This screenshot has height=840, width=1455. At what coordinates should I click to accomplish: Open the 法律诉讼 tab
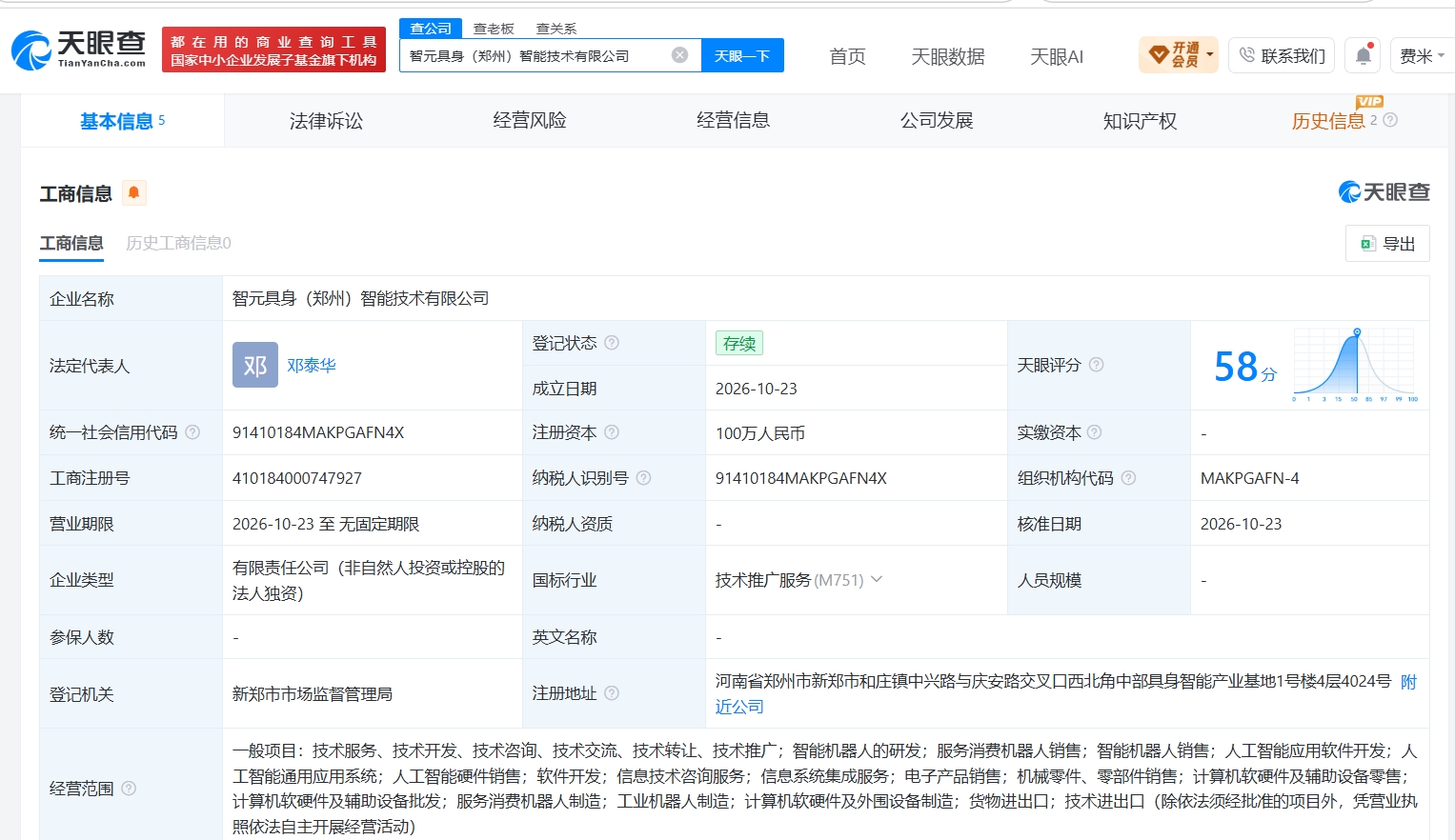point(326,121)
